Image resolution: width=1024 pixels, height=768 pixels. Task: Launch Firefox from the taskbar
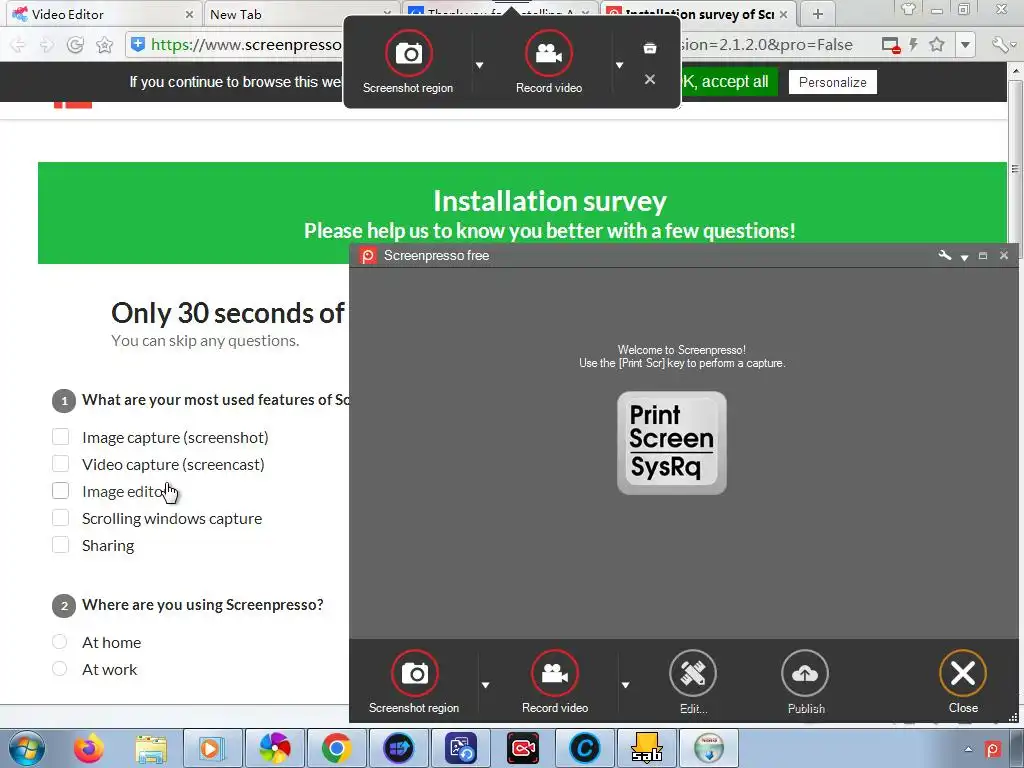pos(88,748)
